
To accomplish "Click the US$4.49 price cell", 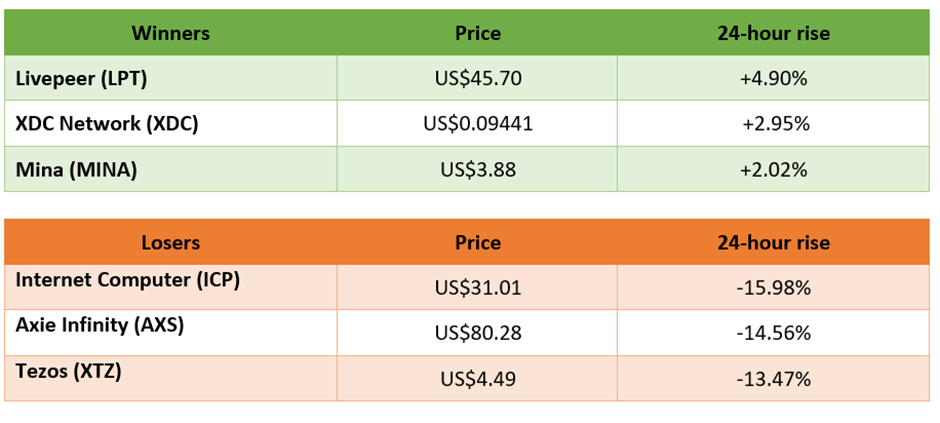I will pos(477,377).
